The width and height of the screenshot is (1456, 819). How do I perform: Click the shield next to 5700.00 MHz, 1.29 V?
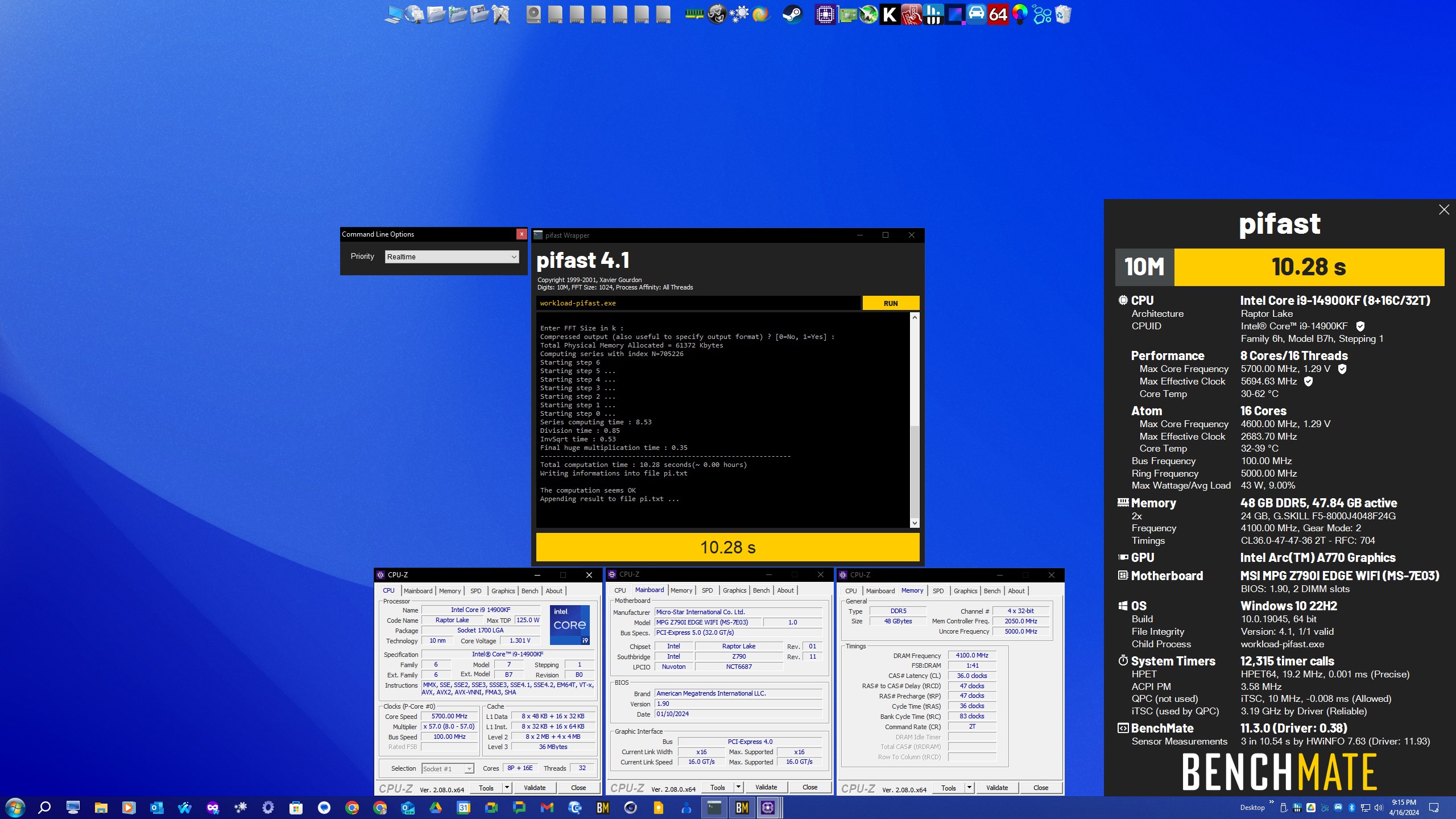pos(1342,369)
